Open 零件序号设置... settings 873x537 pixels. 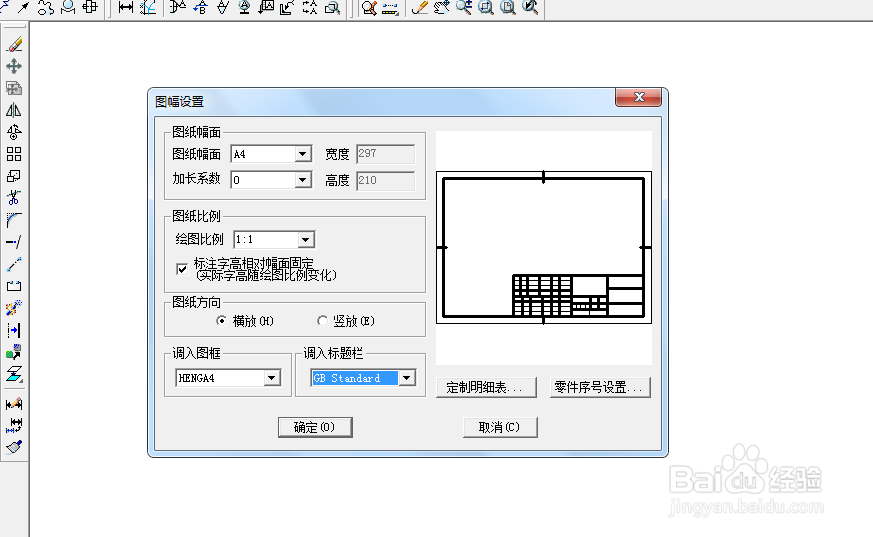[x=600, y=387]
